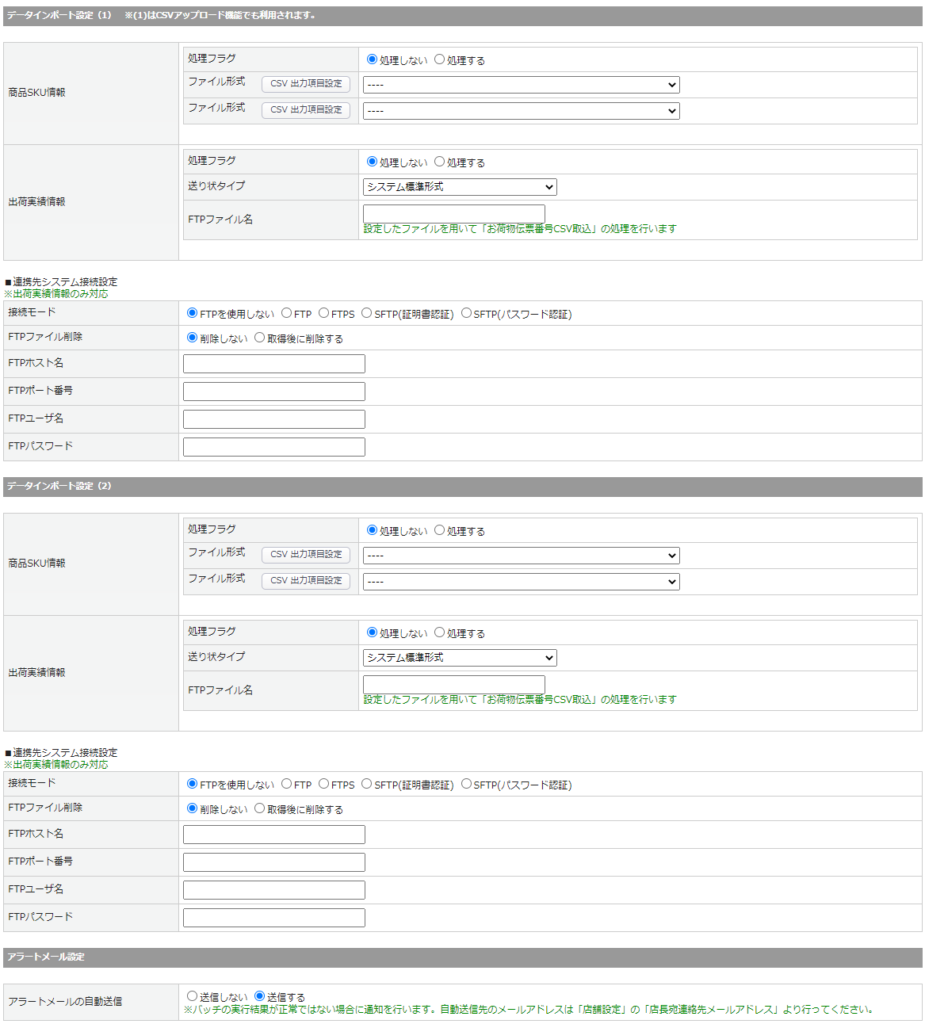Select FTPを使用しない mode in import setting (1)
The width and height of the screenshot is (925, 1024).
click(x=192, y=313)
